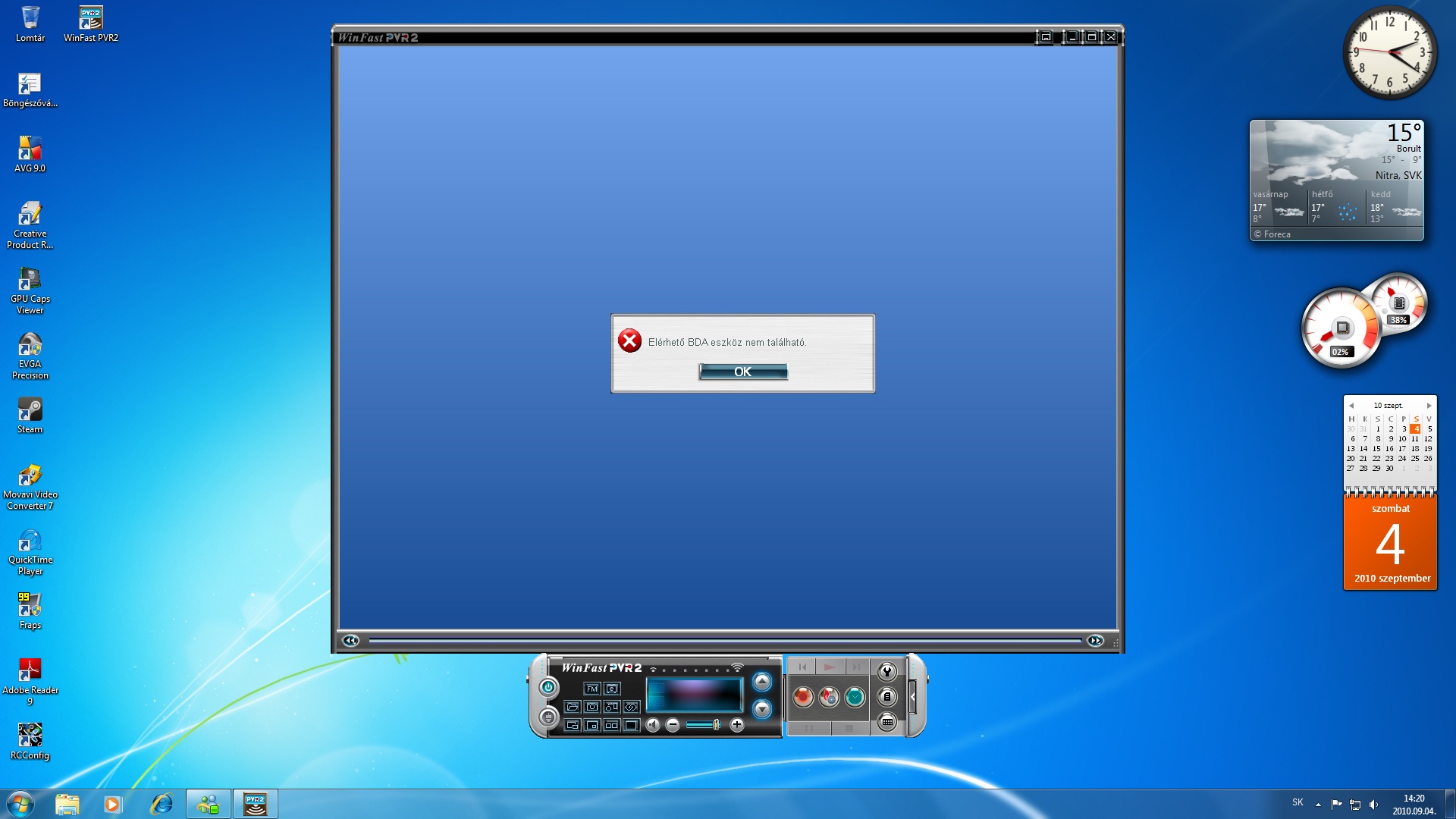Increase volume with the plus button
This screenshot has width=1456, height=819.
tap(736, 725)
